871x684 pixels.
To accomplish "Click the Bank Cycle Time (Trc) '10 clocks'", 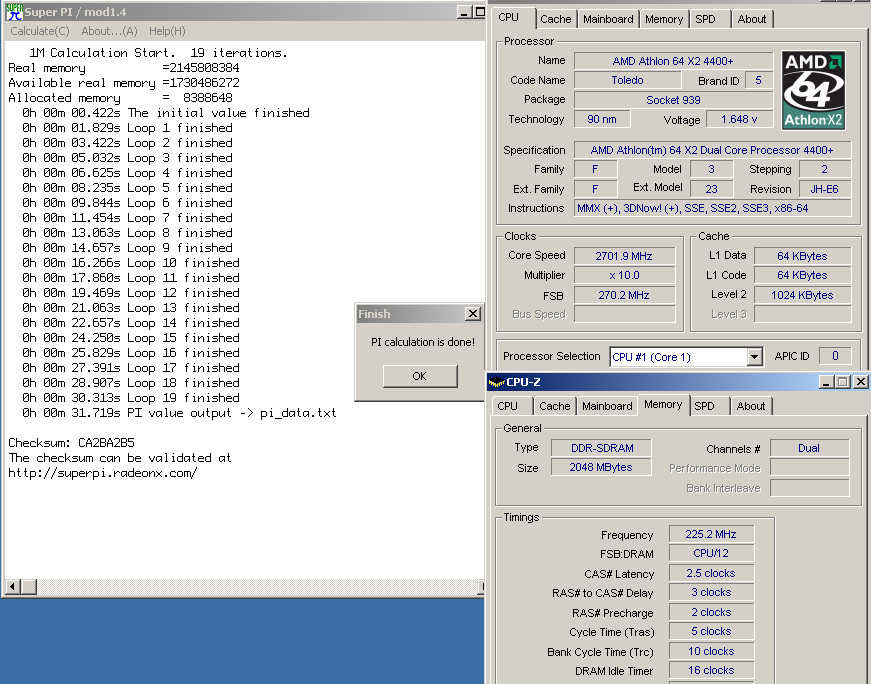I will point(712,651).
